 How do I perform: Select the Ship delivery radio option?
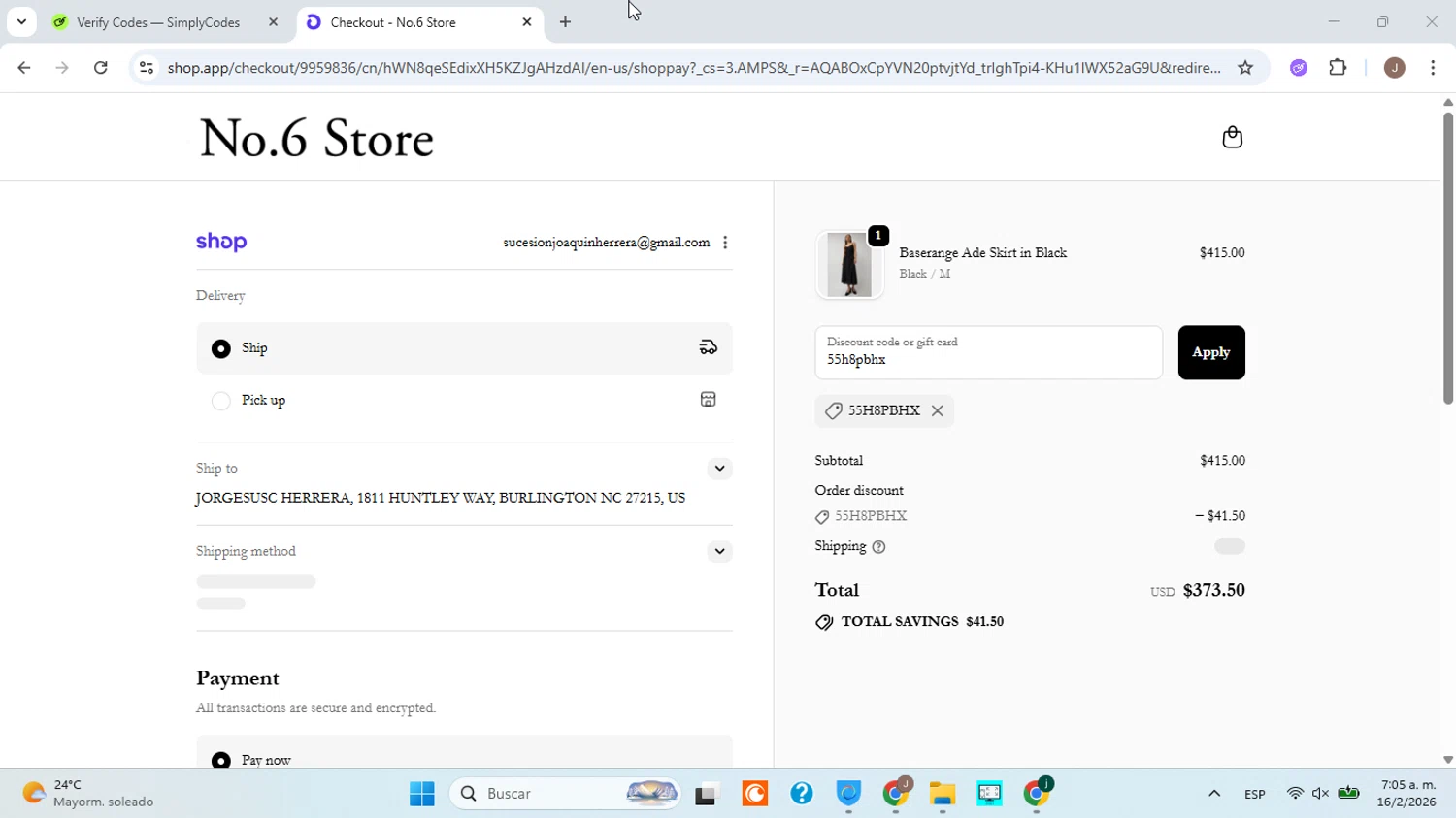point(221,348)
